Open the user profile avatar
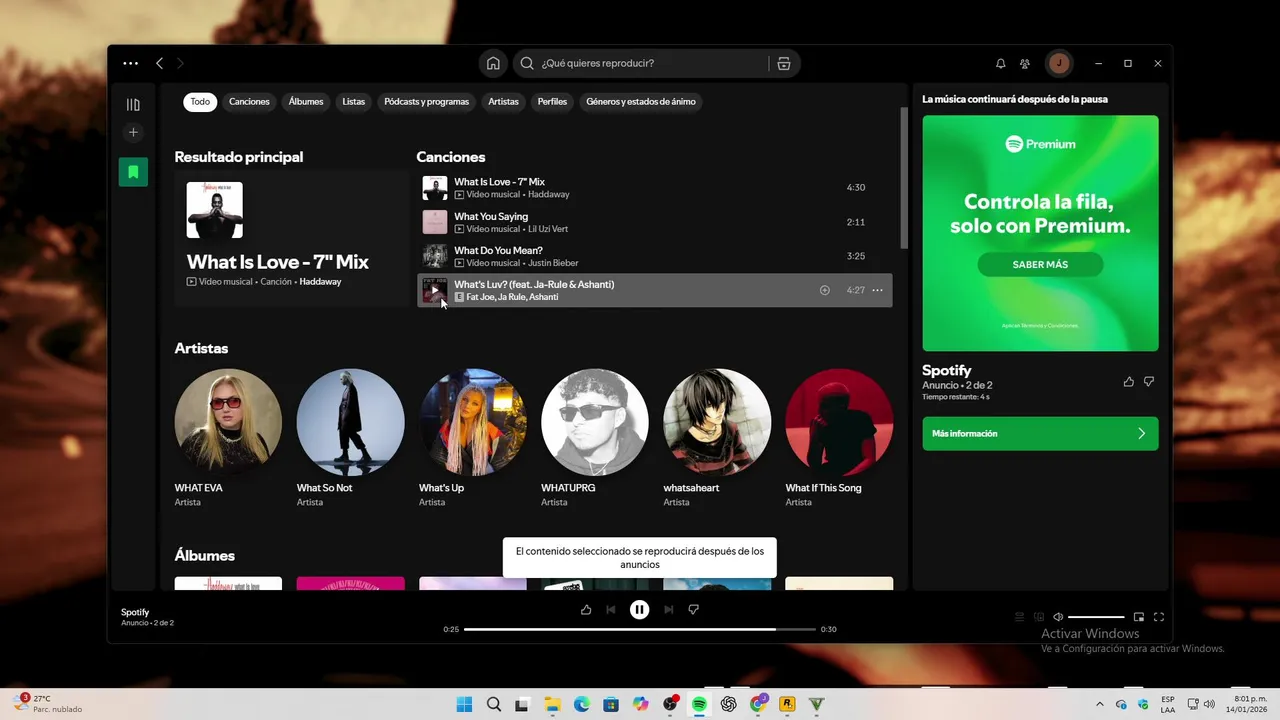 tap(1059, 63)
